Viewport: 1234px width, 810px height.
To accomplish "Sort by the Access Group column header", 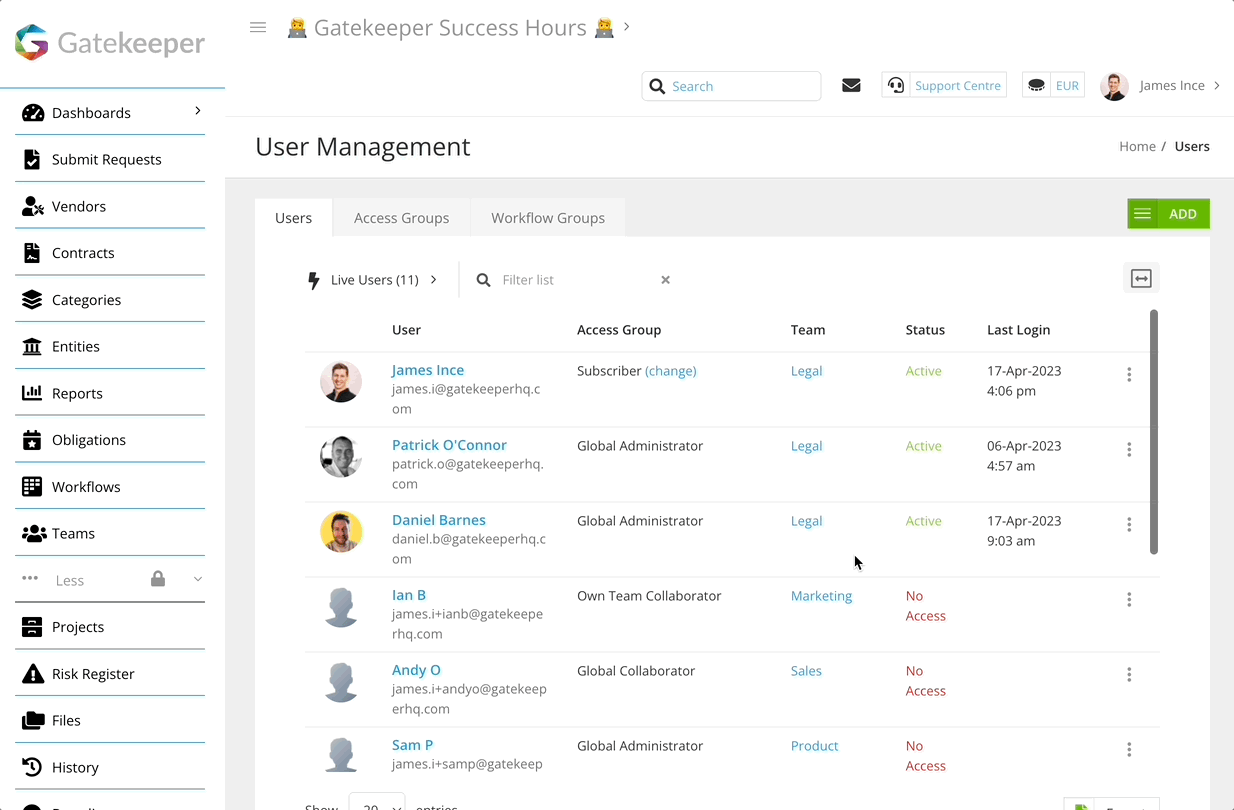I will (619, 330).
